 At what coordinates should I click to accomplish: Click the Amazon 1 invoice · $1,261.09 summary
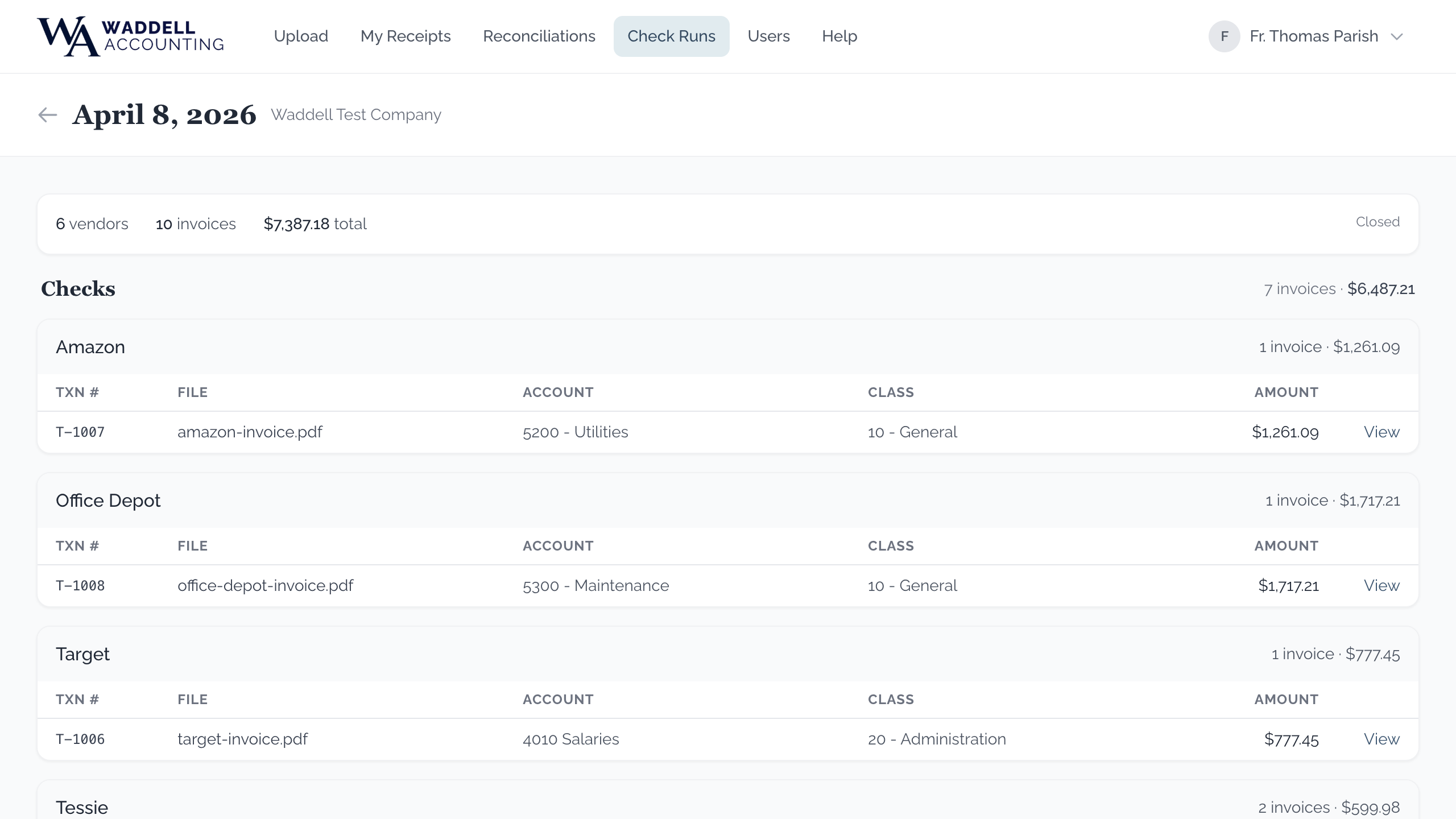[x=1329, y=347]
